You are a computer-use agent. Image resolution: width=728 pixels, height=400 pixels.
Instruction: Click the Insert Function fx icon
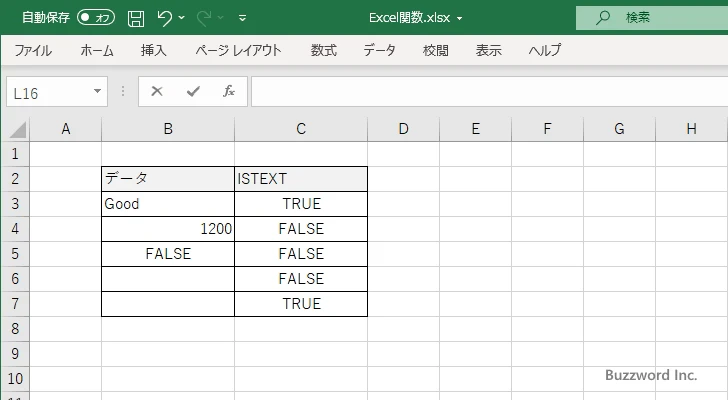229,91
